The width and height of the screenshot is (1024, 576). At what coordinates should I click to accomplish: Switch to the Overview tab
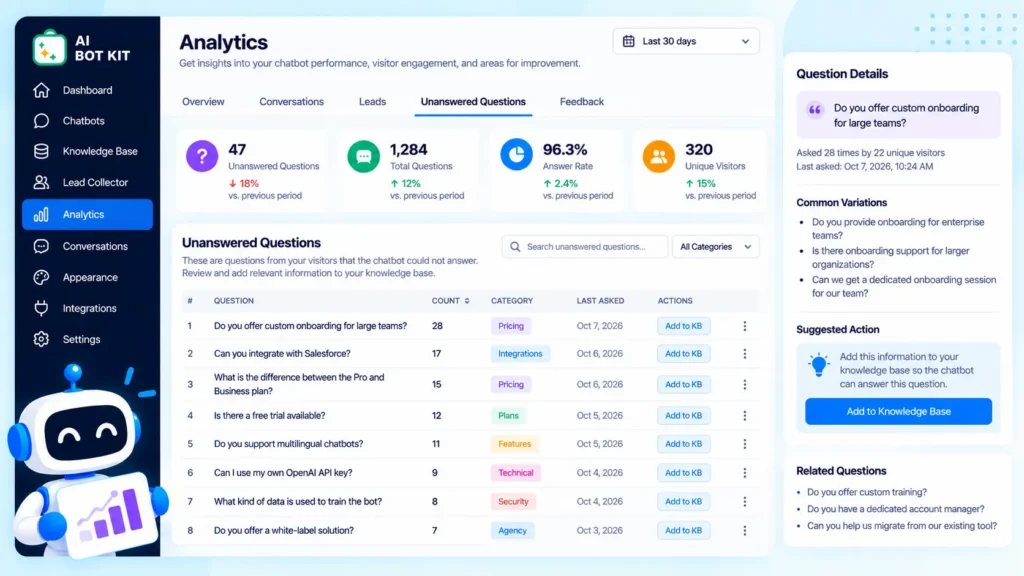click(203, 102)
